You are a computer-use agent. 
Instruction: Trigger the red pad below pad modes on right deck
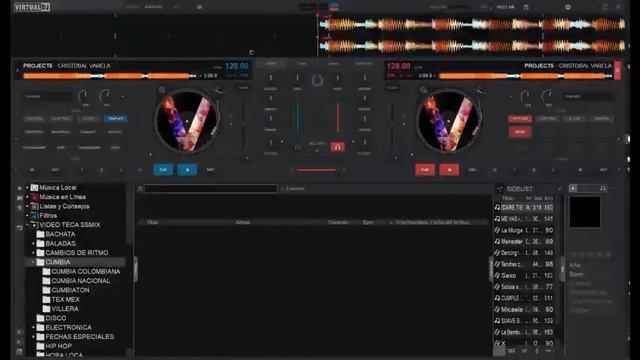[520, 132]
